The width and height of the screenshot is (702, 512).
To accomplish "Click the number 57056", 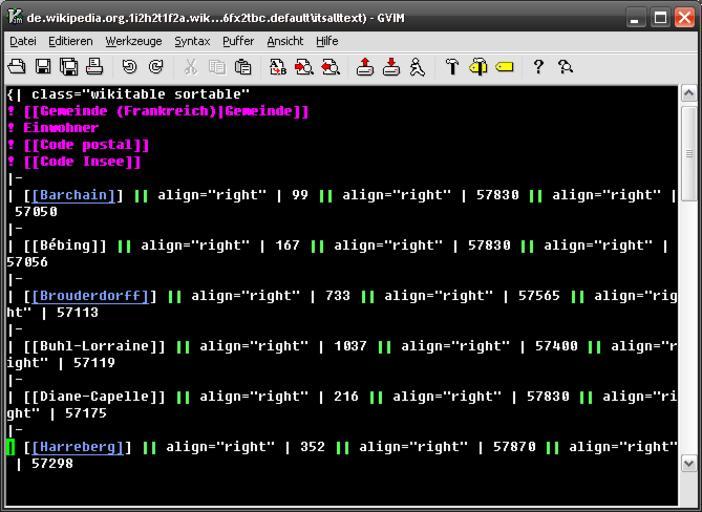I will point(27,262).
